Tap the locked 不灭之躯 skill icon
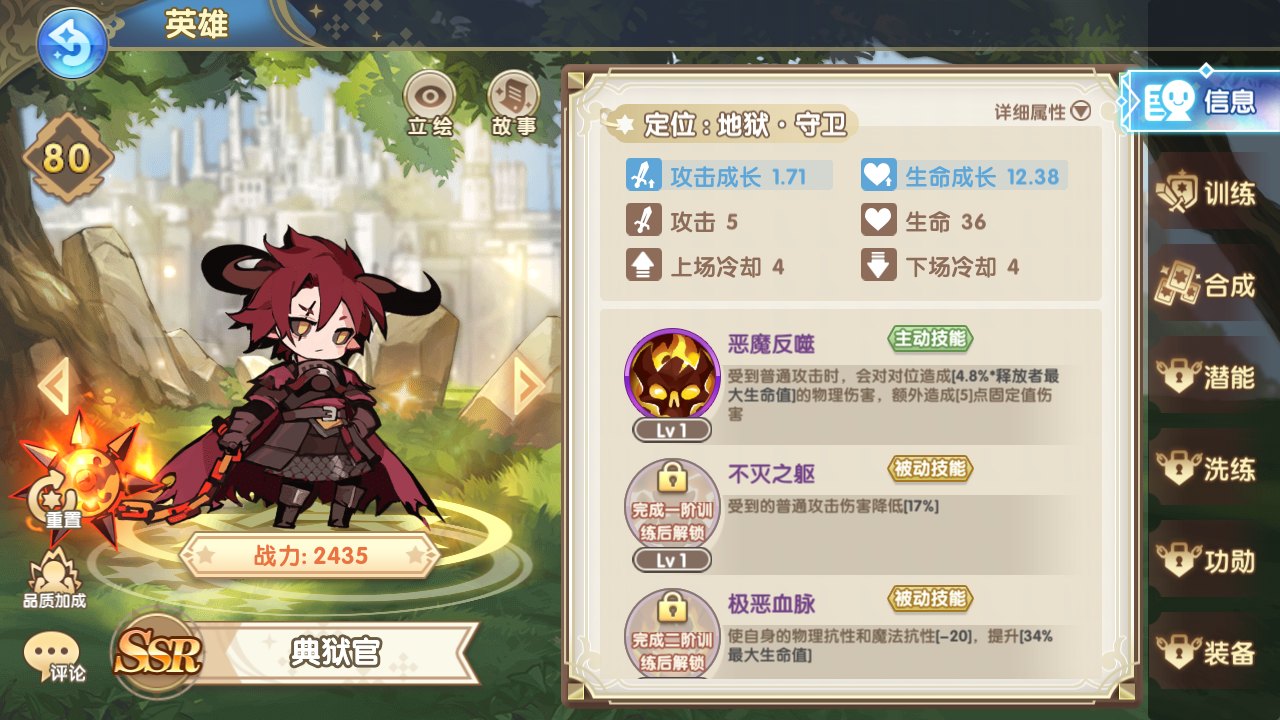The image size is (1280, 720). pos(672,507)
